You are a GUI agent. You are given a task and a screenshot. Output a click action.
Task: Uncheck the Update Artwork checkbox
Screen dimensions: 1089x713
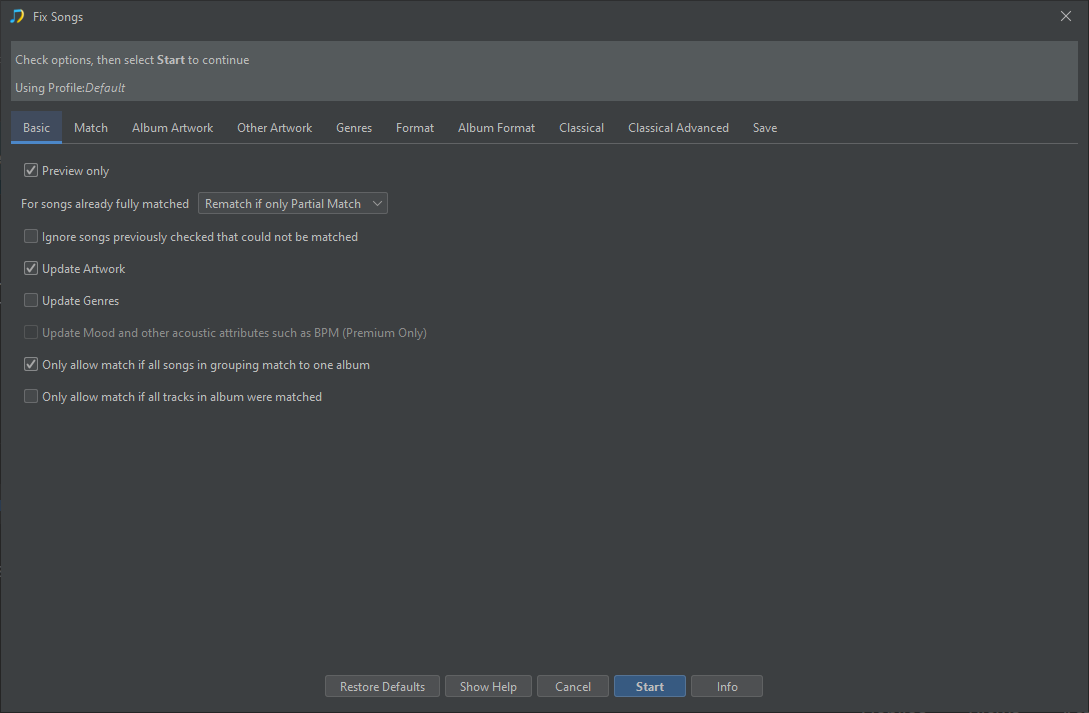(x=31, y=269)
